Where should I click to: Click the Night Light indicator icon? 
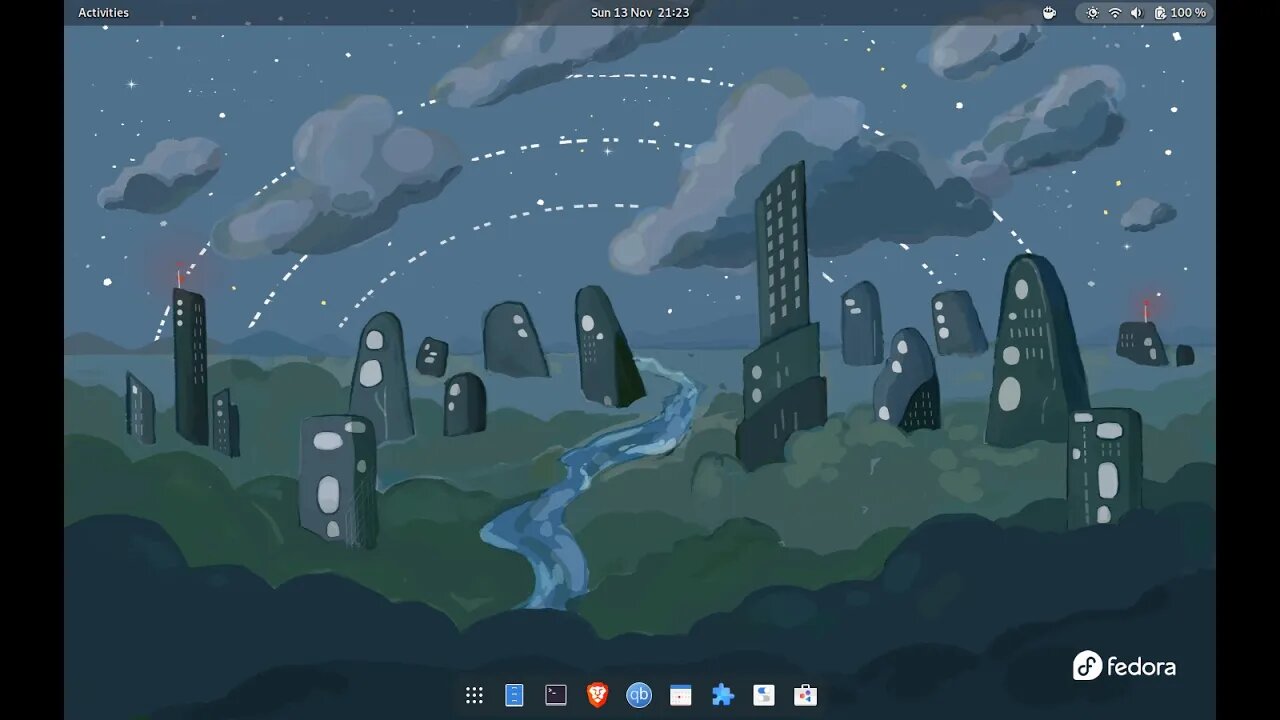click(1092, 13)
